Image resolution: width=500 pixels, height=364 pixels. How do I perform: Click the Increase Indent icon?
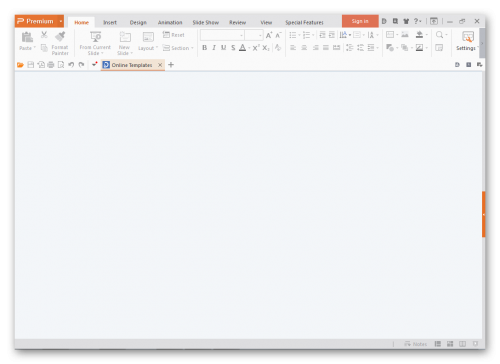click(332, 35)
